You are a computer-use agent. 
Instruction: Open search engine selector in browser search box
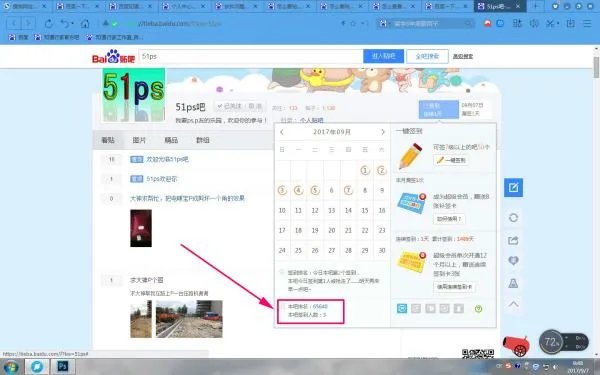(x=383, y=24)
